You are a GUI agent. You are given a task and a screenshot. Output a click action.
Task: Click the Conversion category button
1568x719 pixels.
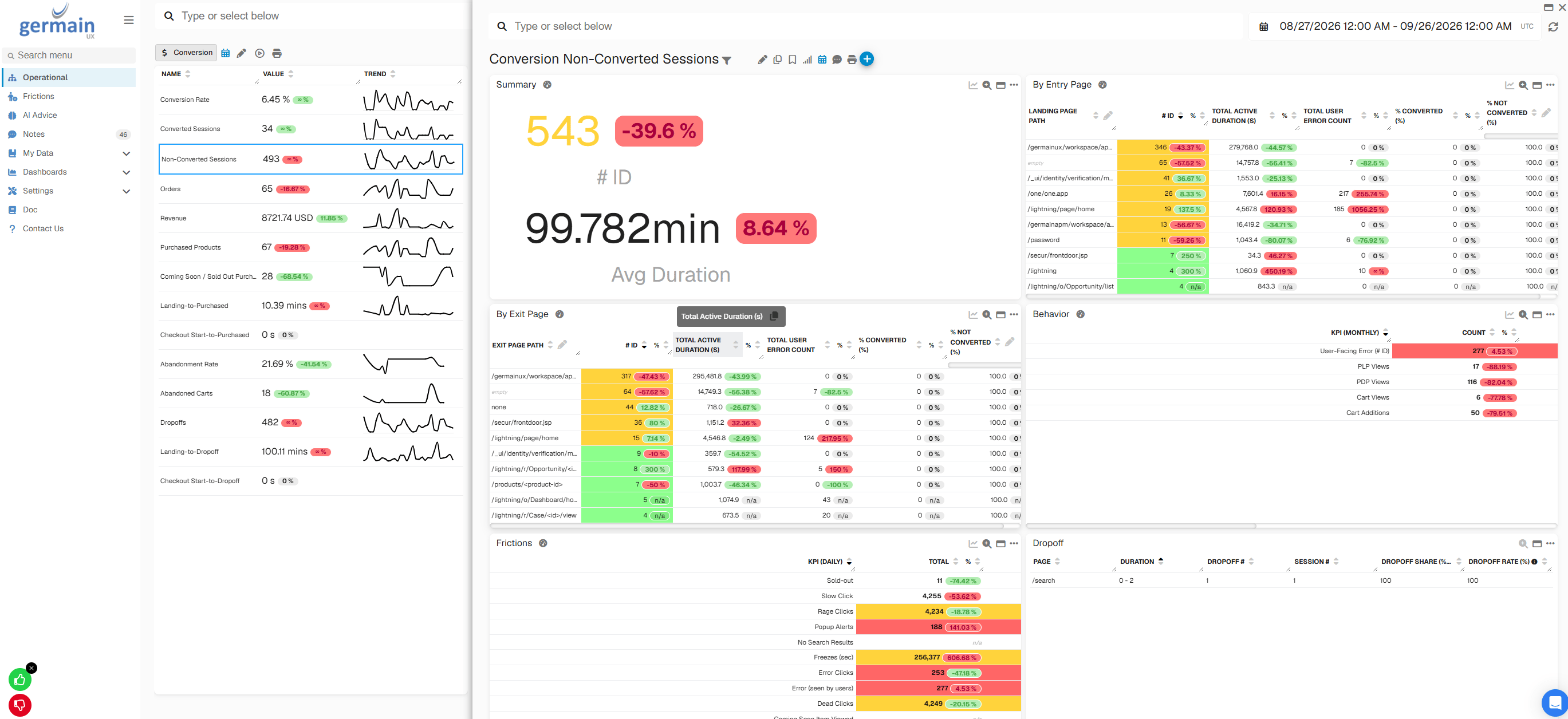pos(186,53)
